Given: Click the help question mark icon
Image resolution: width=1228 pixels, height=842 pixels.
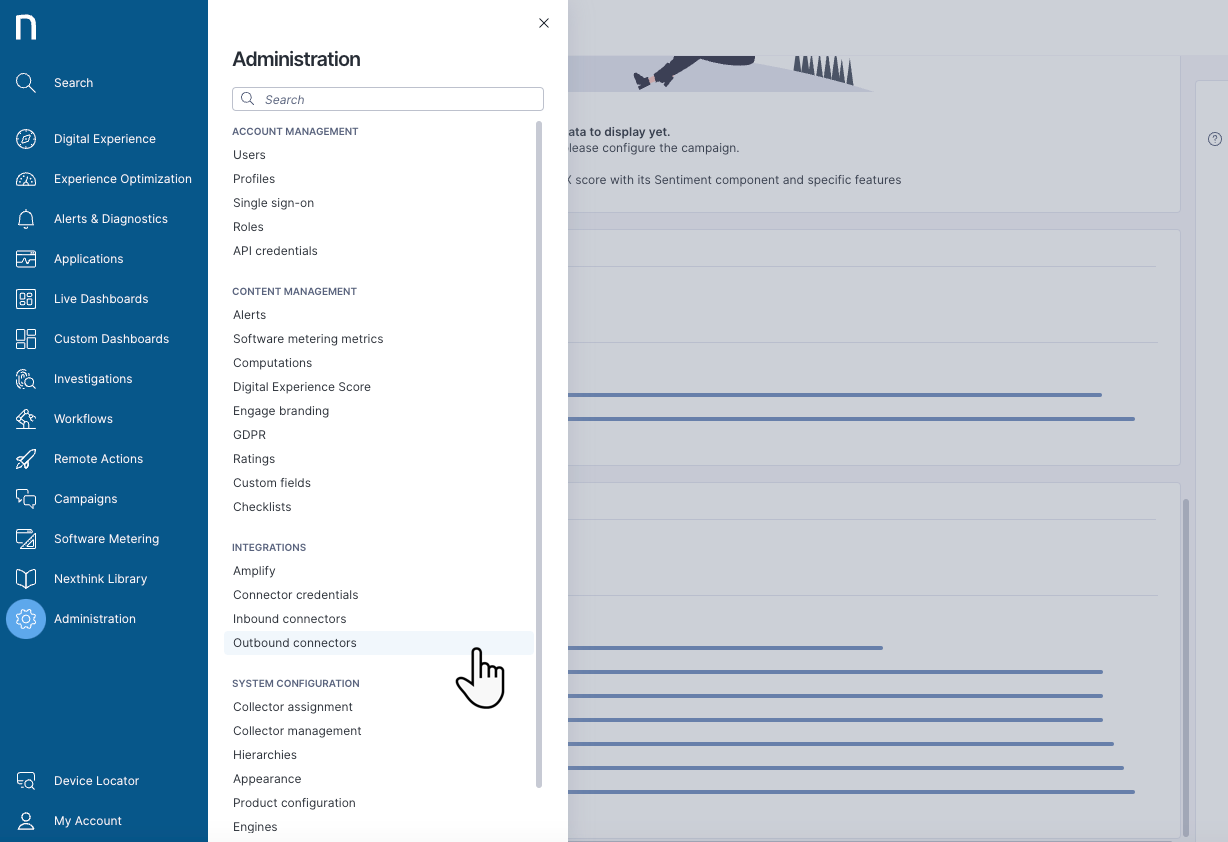Looking at the screenshot, I should (x=1215, y=139).
